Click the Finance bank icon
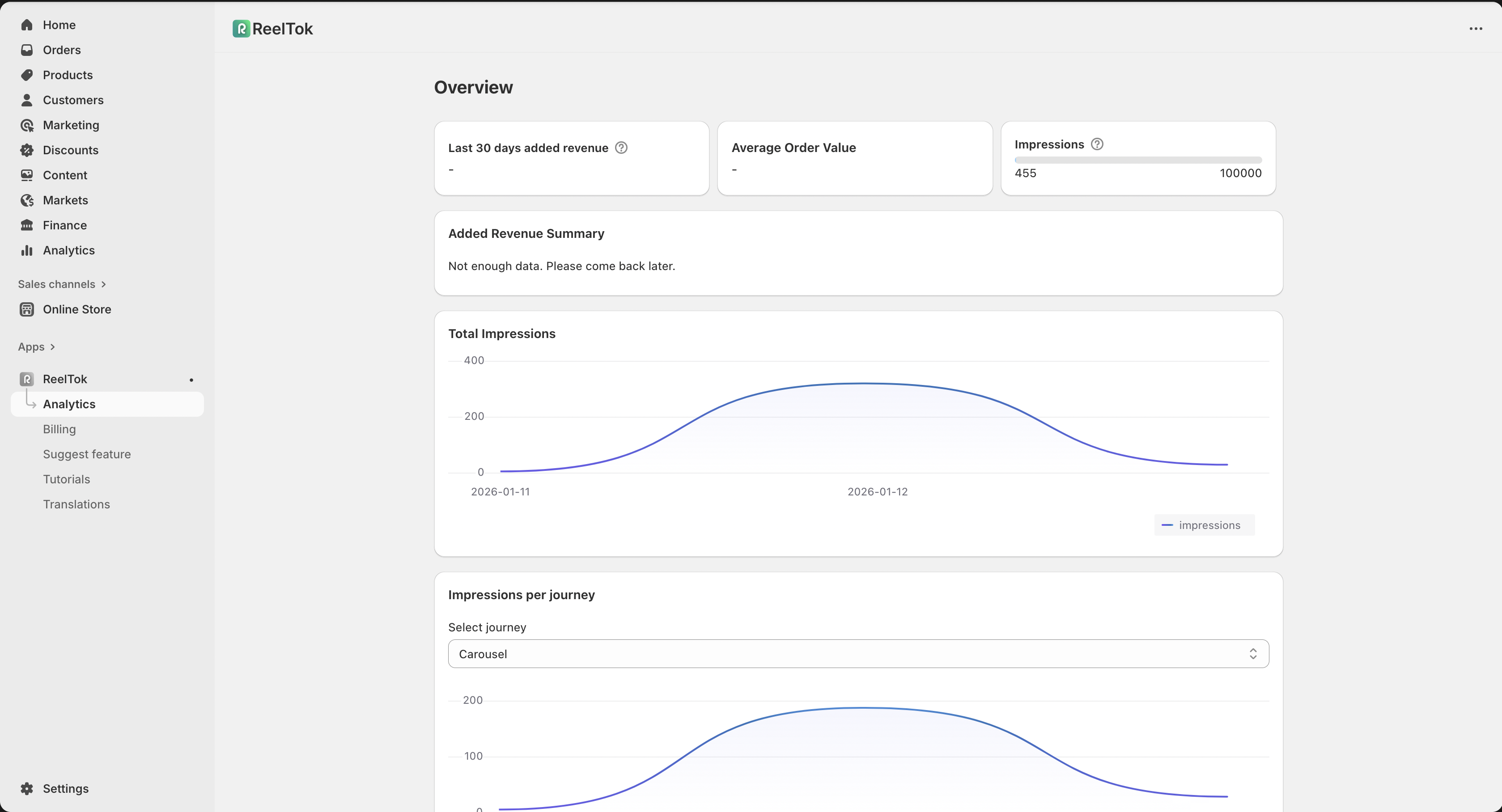Image resolution: width=1502 pixels, height=812 pixels. pos(27,226)
